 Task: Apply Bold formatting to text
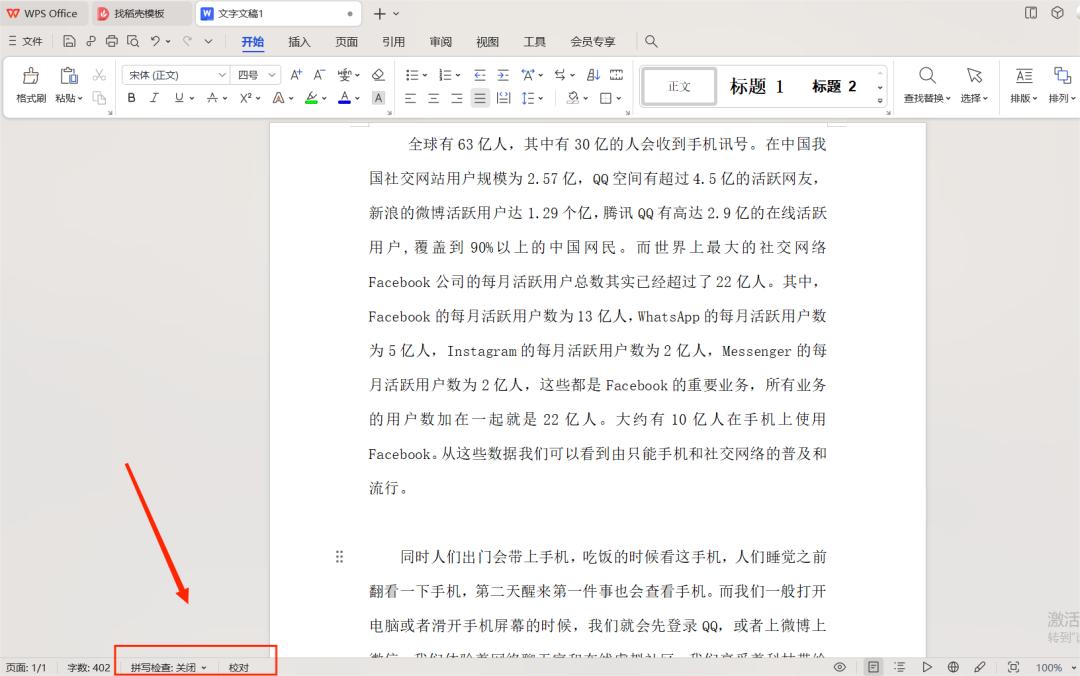(131, 97)
